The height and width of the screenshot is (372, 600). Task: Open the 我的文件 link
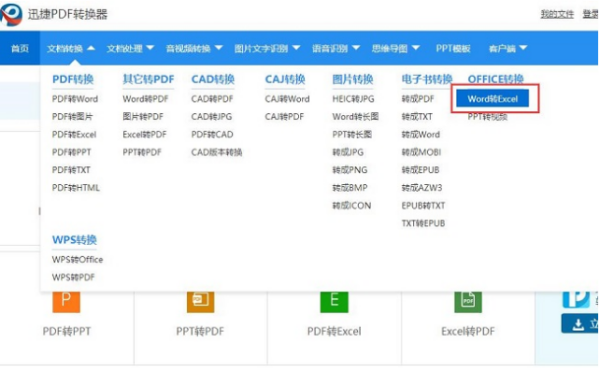point(557,14)
